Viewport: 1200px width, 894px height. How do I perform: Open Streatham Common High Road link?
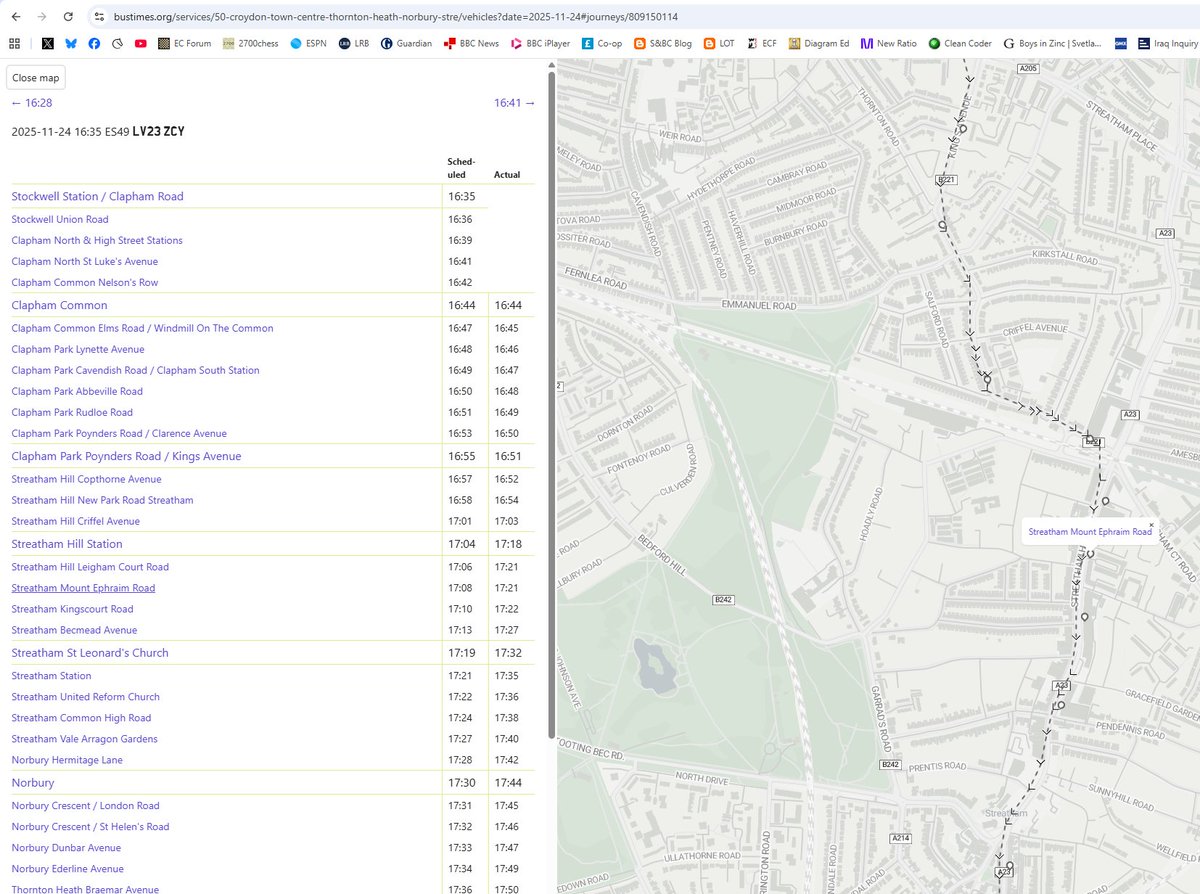pyautogui.click(x=81, y=718)
